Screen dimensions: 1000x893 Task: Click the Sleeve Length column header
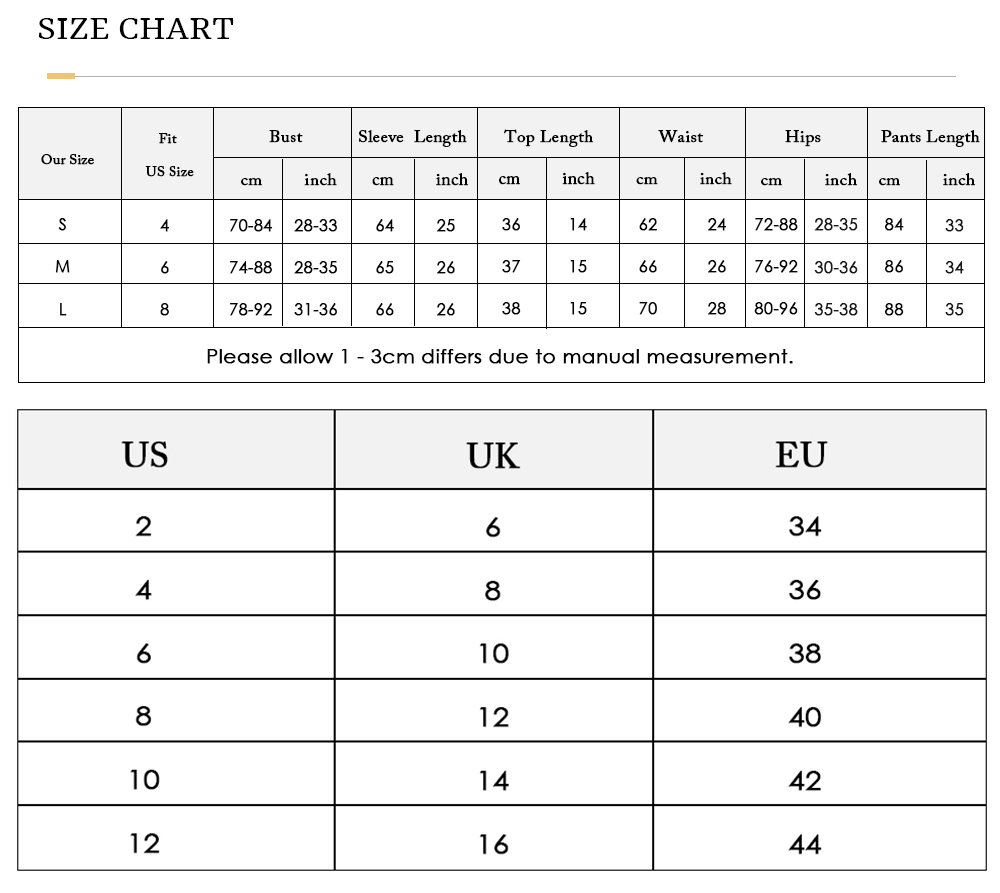click(x=412, y=137)
